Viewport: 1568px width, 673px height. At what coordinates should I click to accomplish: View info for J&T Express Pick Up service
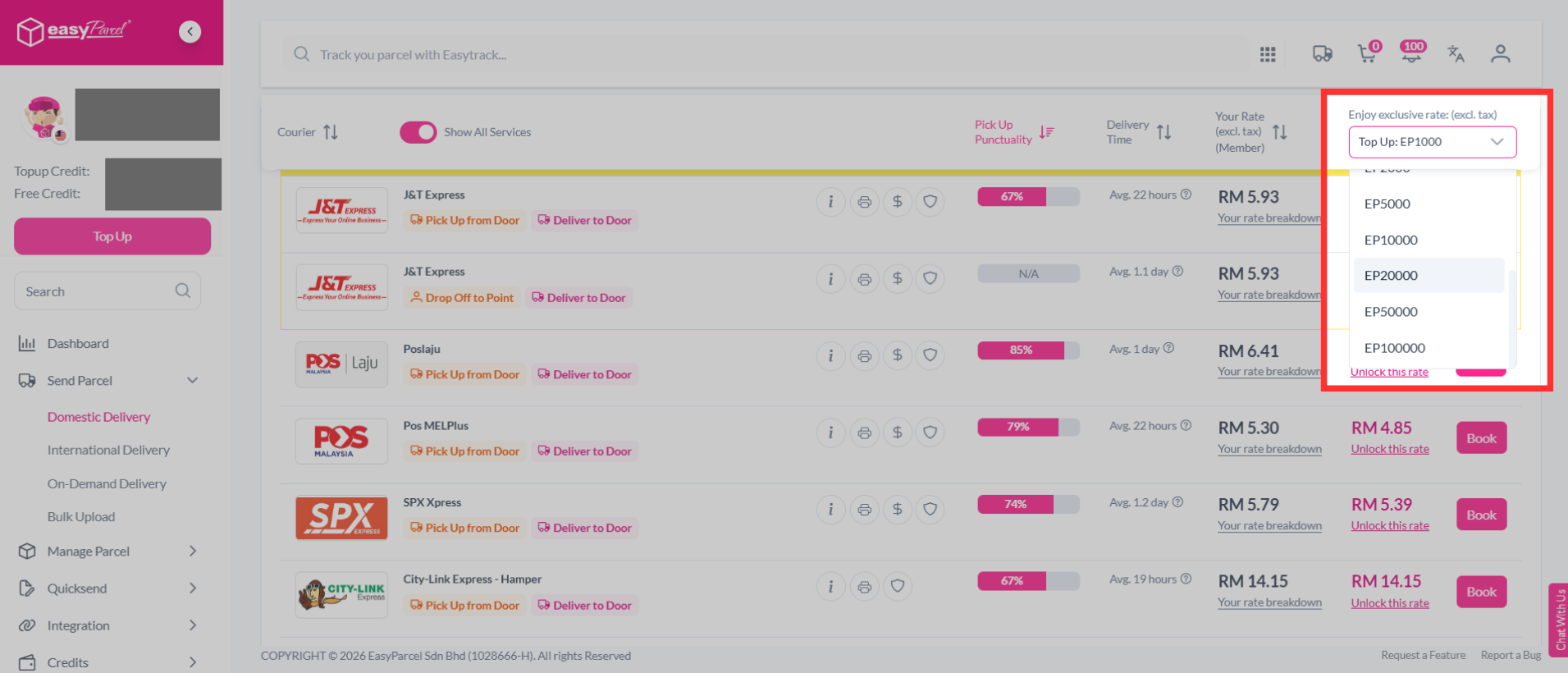tap(830, 202)
